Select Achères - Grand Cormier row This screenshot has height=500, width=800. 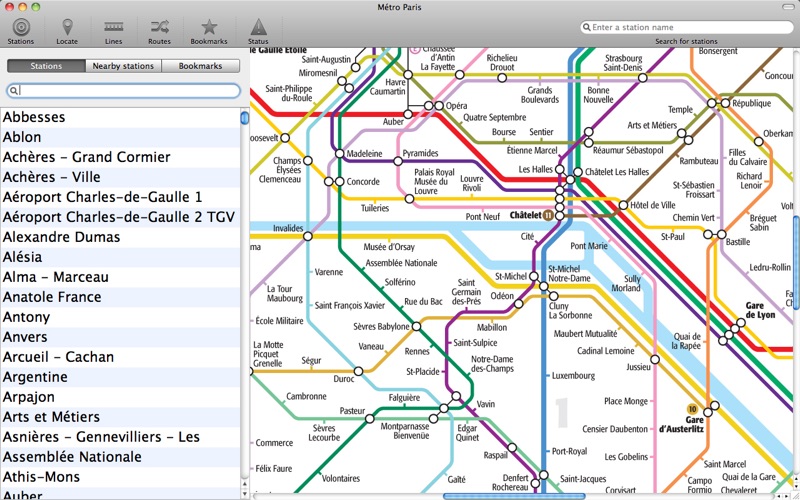(120, 157)
